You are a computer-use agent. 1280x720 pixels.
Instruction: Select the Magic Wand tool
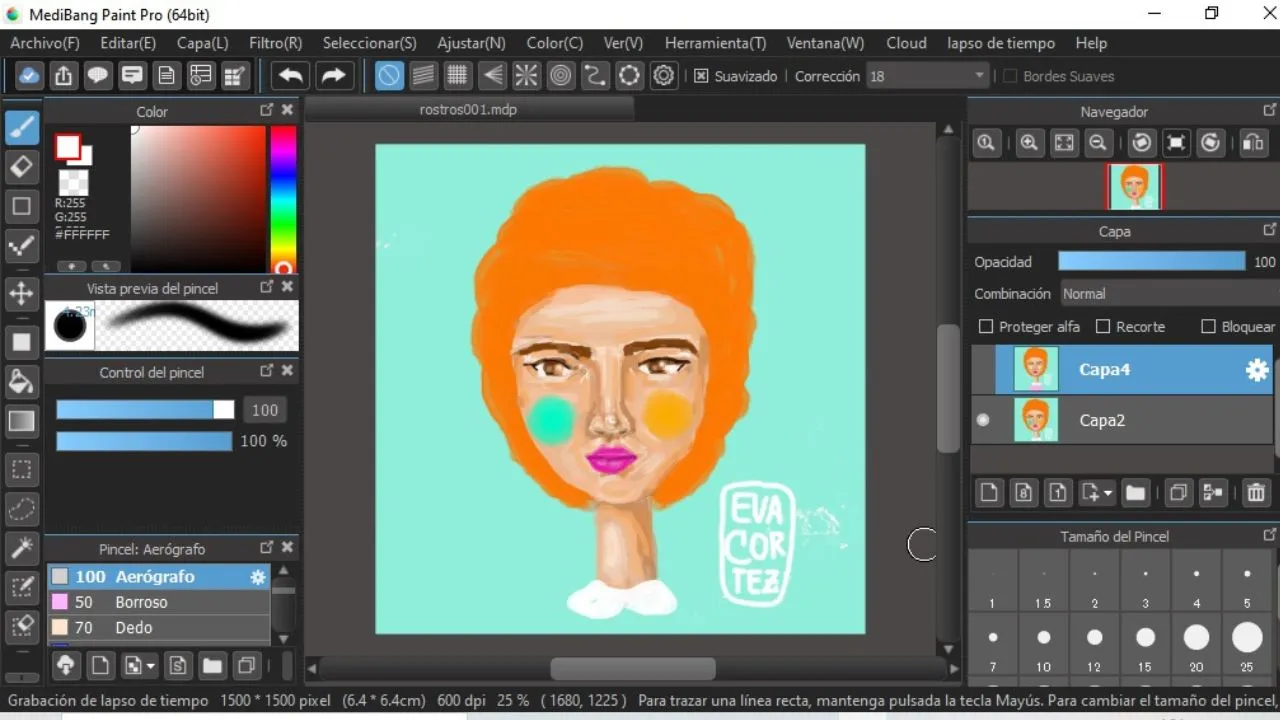[22, 547]
